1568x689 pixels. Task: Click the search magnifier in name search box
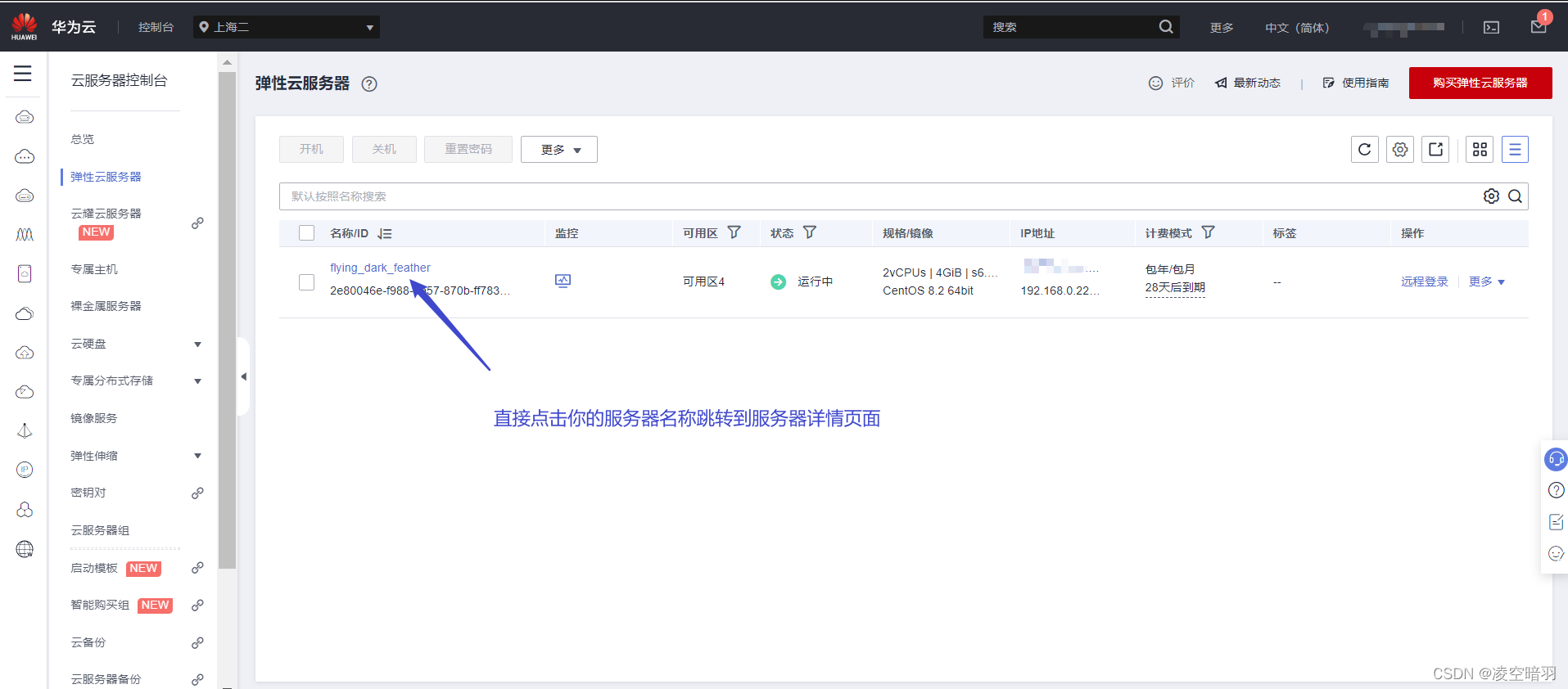[1515, 196]
